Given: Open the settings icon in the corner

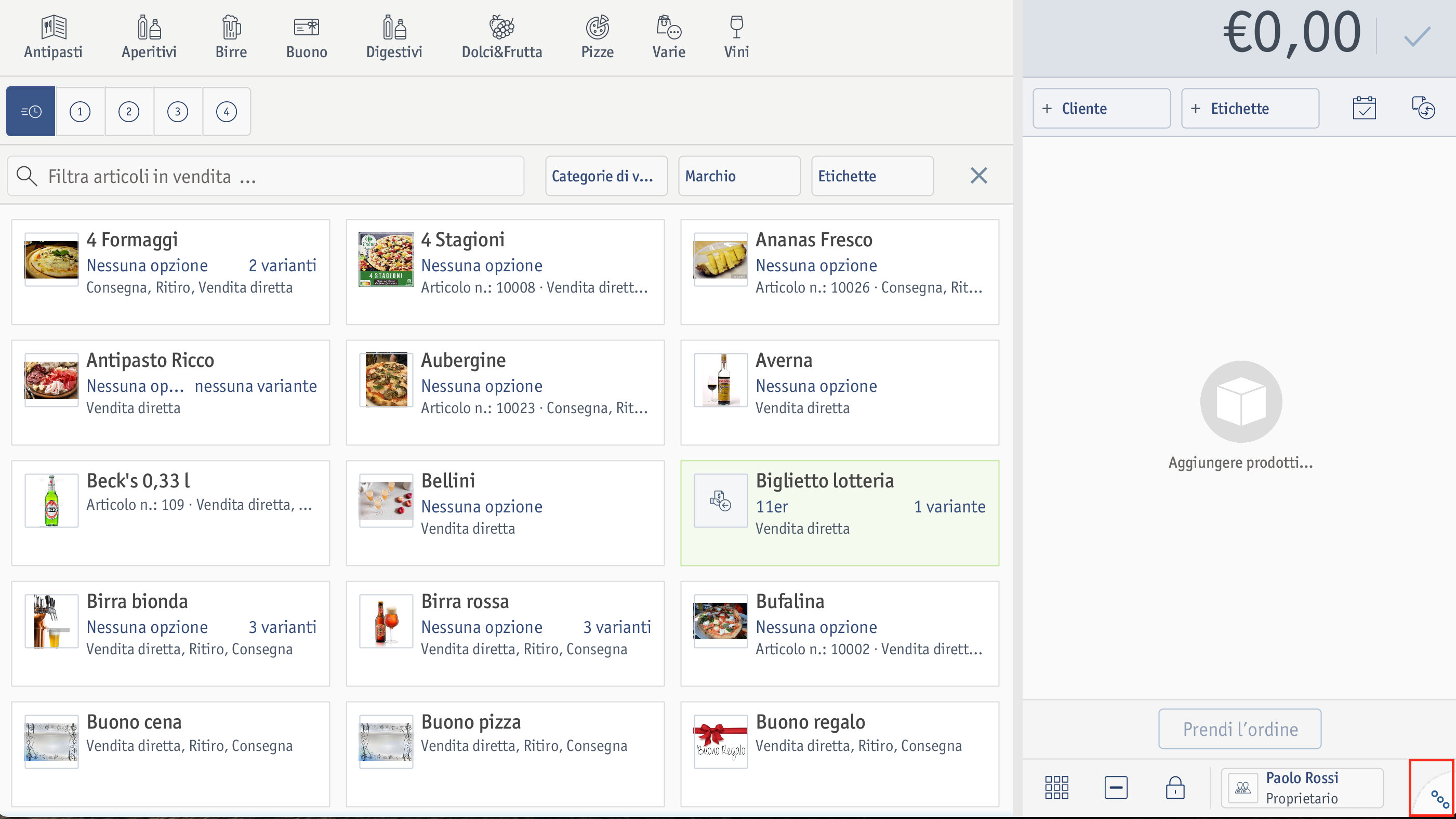Looking at the screenshot, I should 1439,799.
